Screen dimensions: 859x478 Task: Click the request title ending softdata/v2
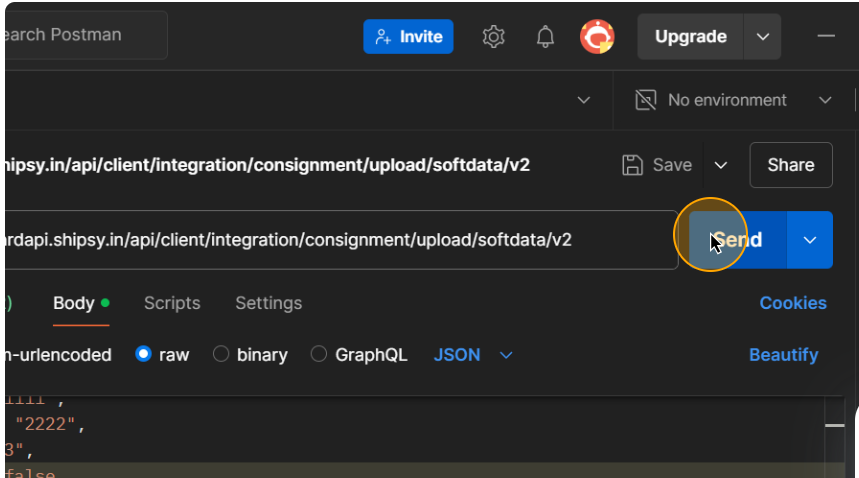267,165
